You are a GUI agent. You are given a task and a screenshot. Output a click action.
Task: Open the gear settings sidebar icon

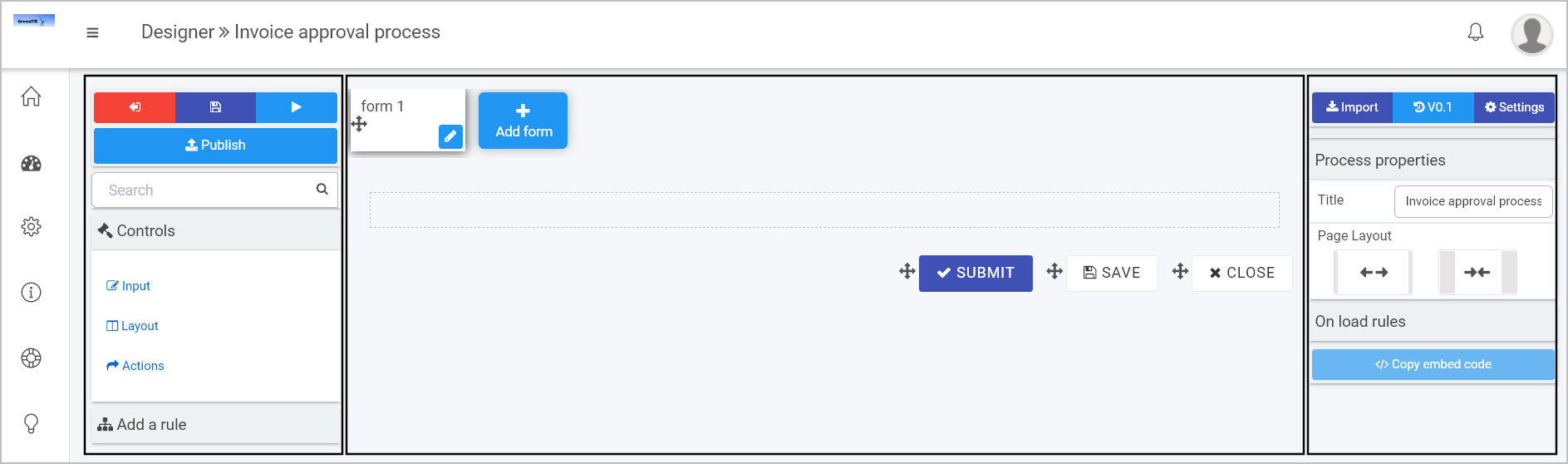31,227
